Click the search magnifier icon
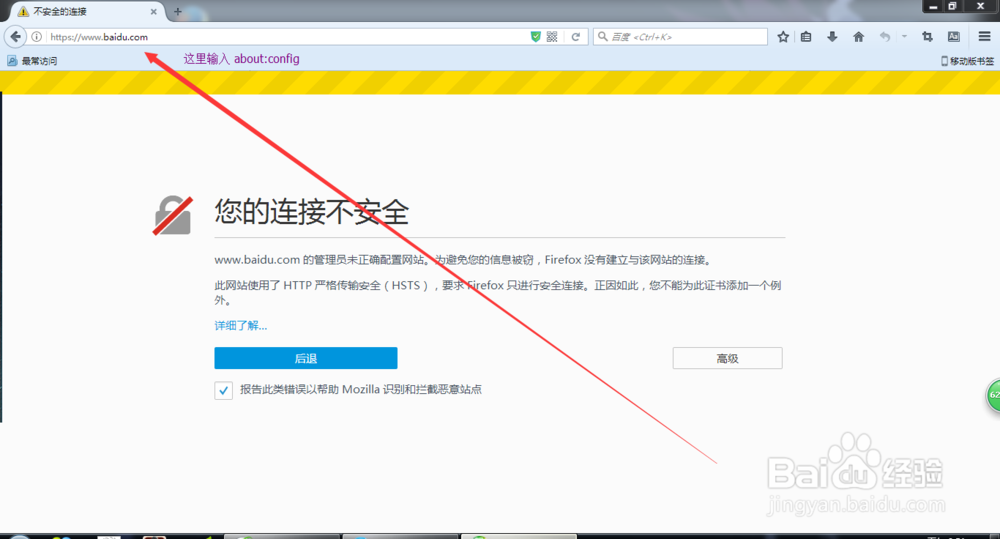The image size is (1000, 539). click(602, 37)
